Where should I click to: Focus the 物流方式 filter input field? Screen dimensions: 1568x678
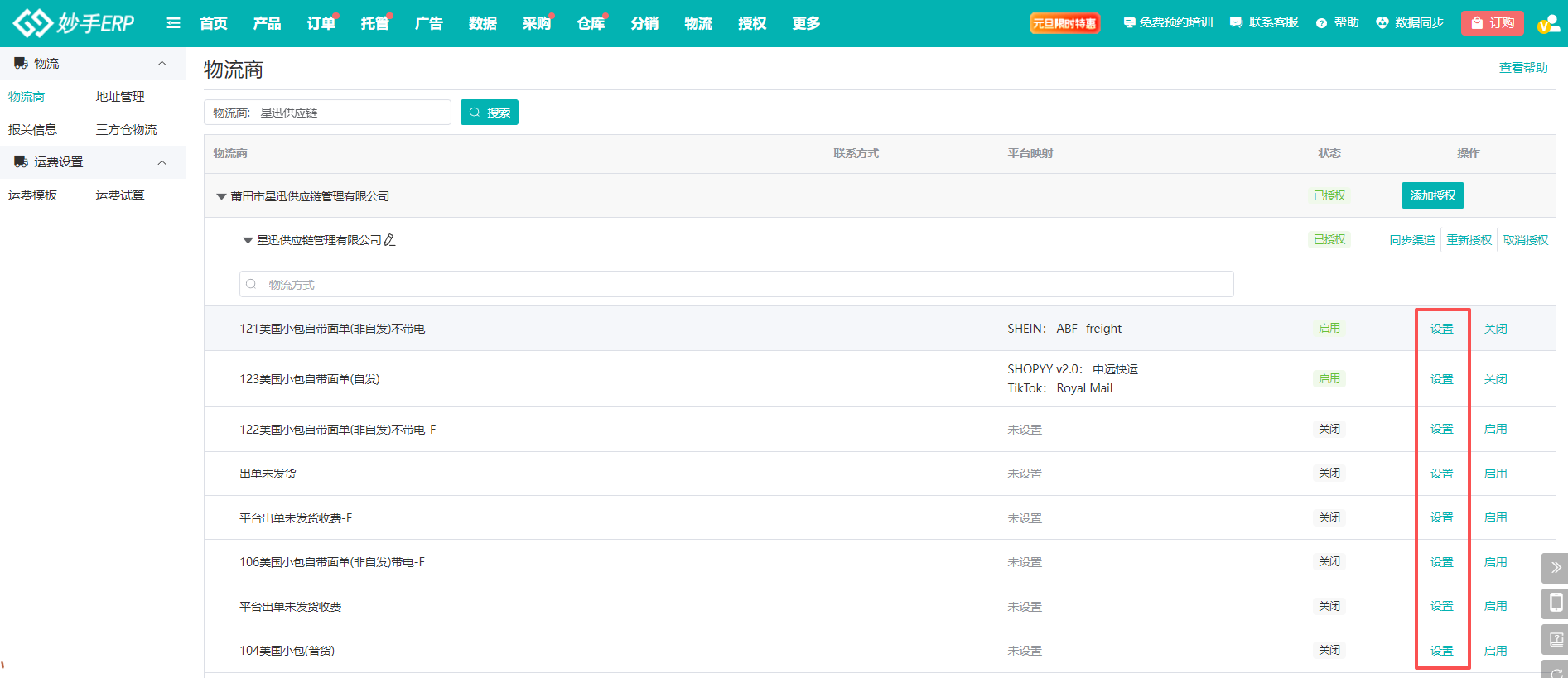pos(737,284)
